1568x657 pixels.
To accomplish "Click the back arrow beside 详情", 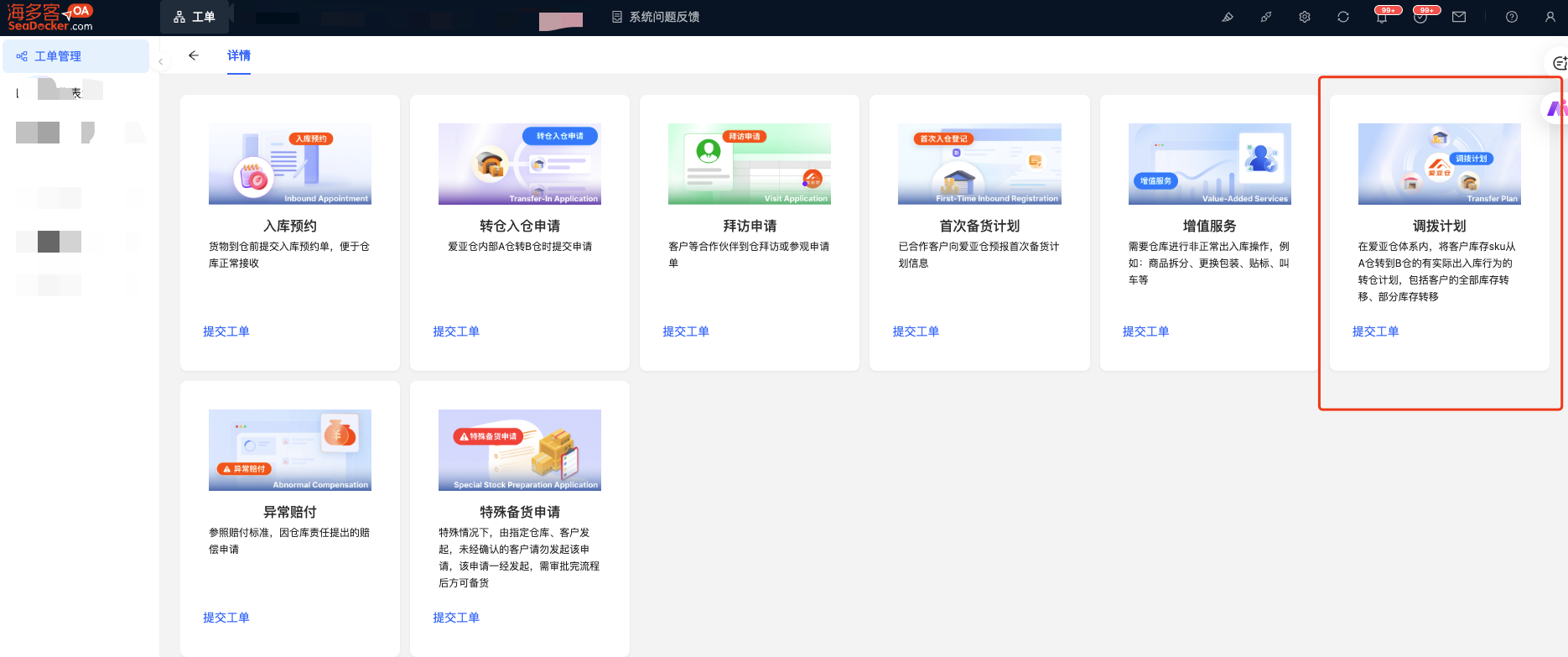I will point(194,55).
